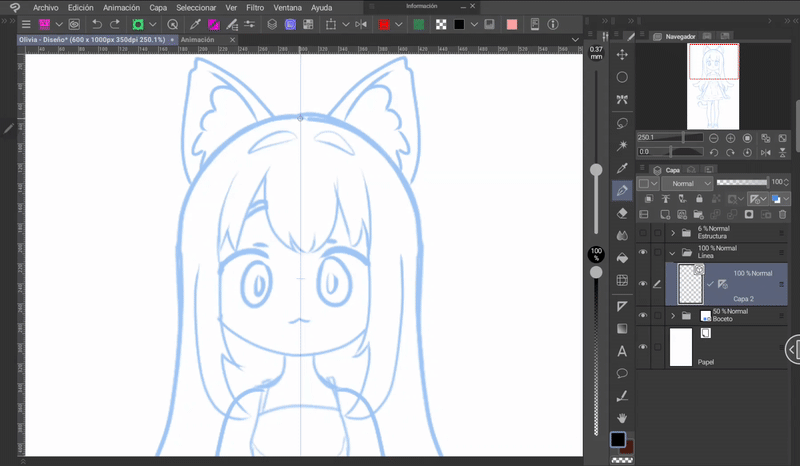This screenshot has width=800, height=466.
Task: Select the Hand move tool
Action: coord(622,418)
